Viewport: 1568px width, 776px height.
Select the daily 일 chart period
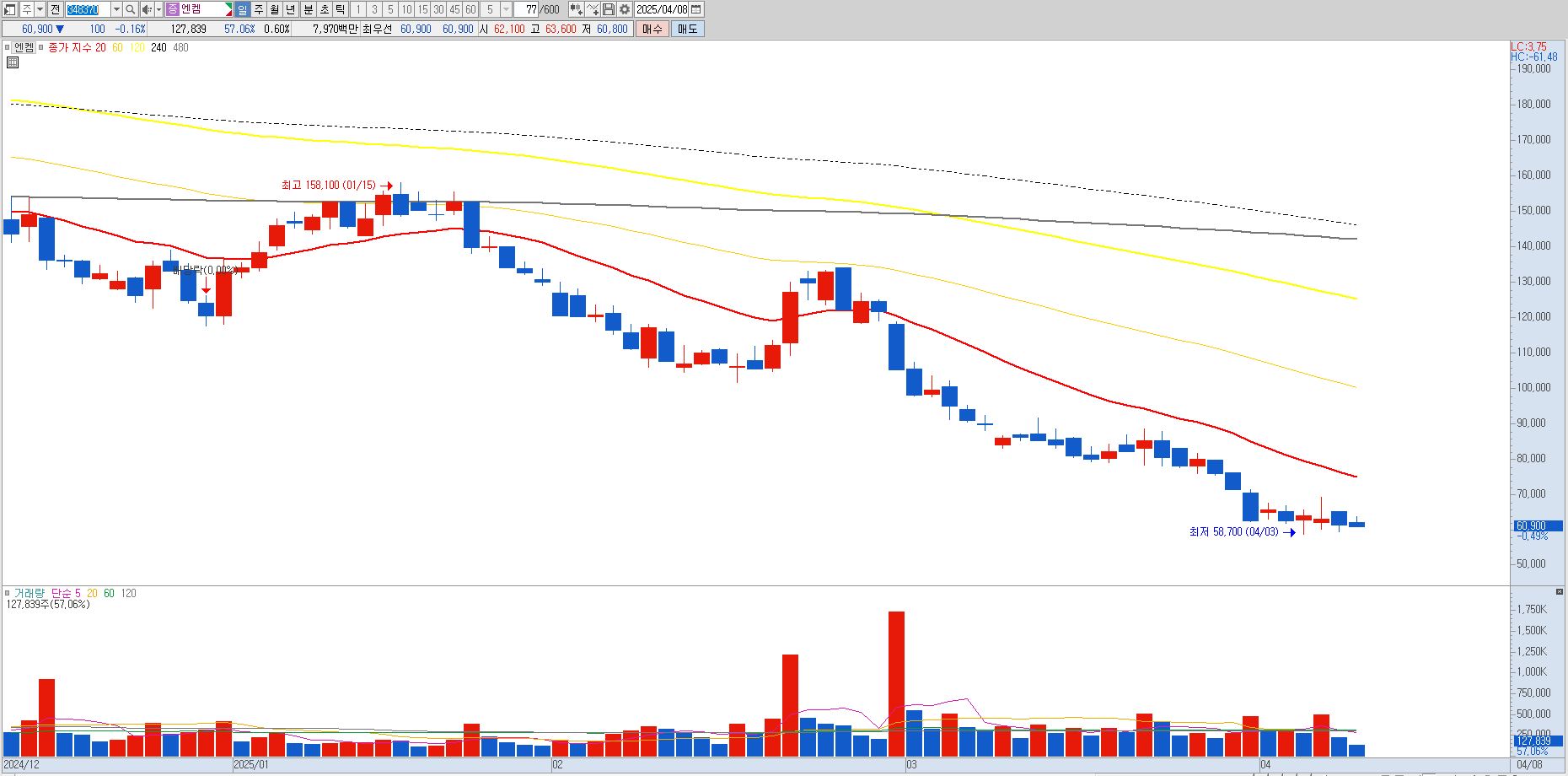[x=243, y=9]
